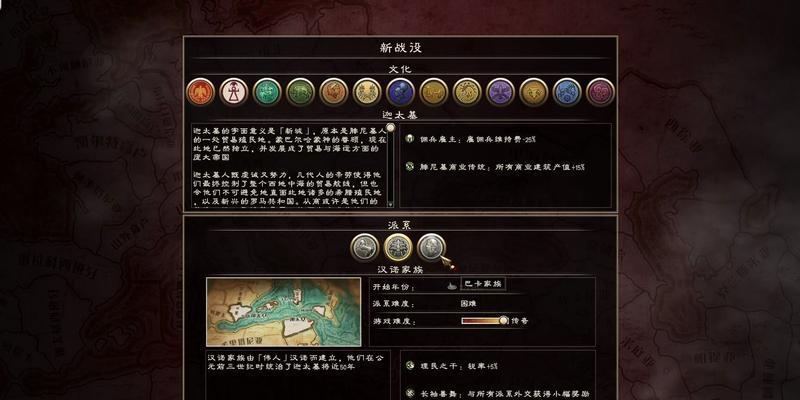This screenshot has width=800, height=400.
Task: Choose the maroon triskelion culture emblem
Action: coord(601,92)
